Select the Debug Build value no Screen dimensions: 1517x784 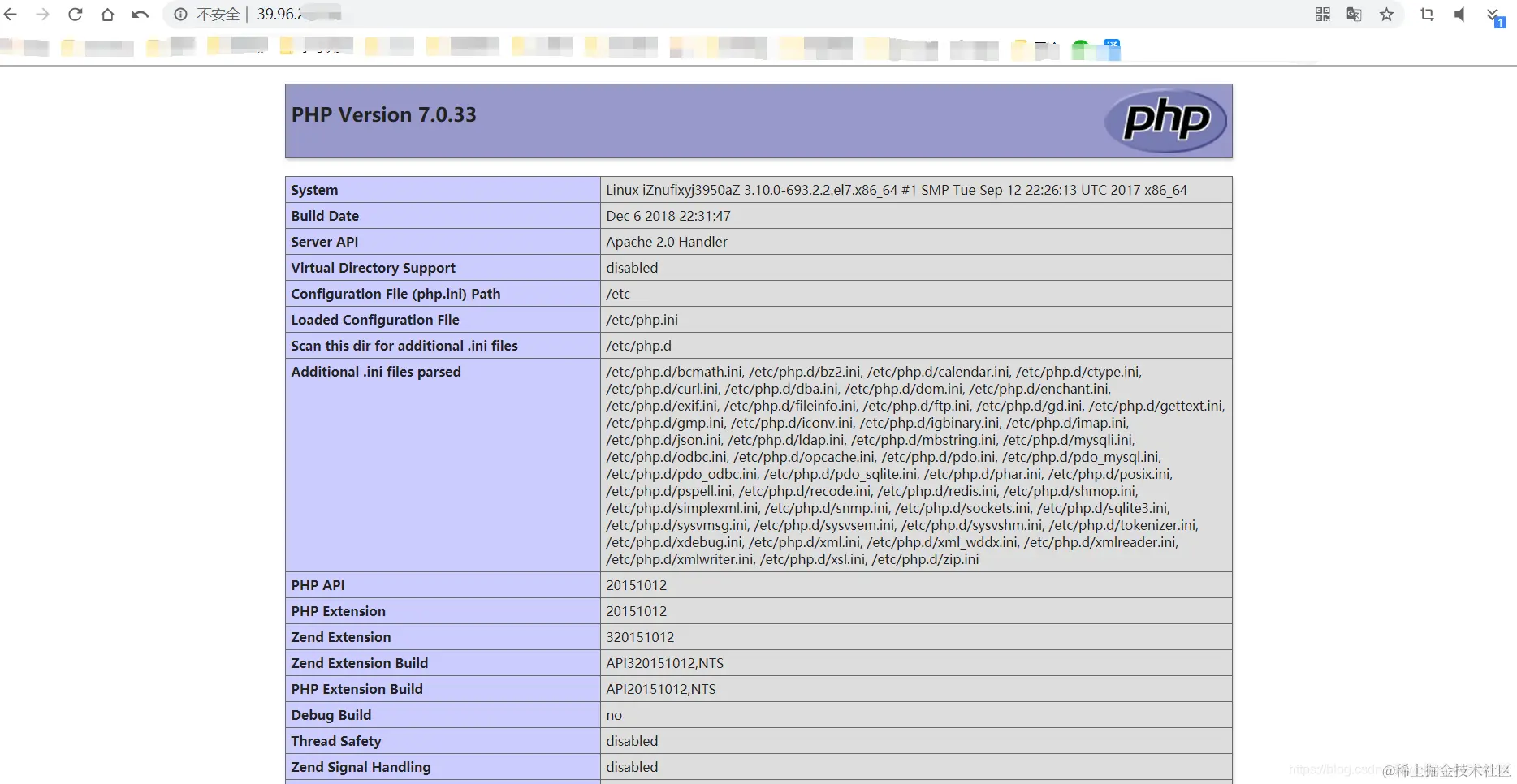614,715
